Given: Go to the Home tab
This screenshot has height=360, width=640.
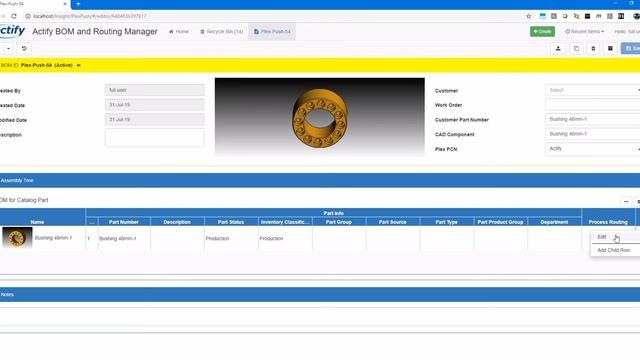Looking at the screenshot, I should pos(179,31).
